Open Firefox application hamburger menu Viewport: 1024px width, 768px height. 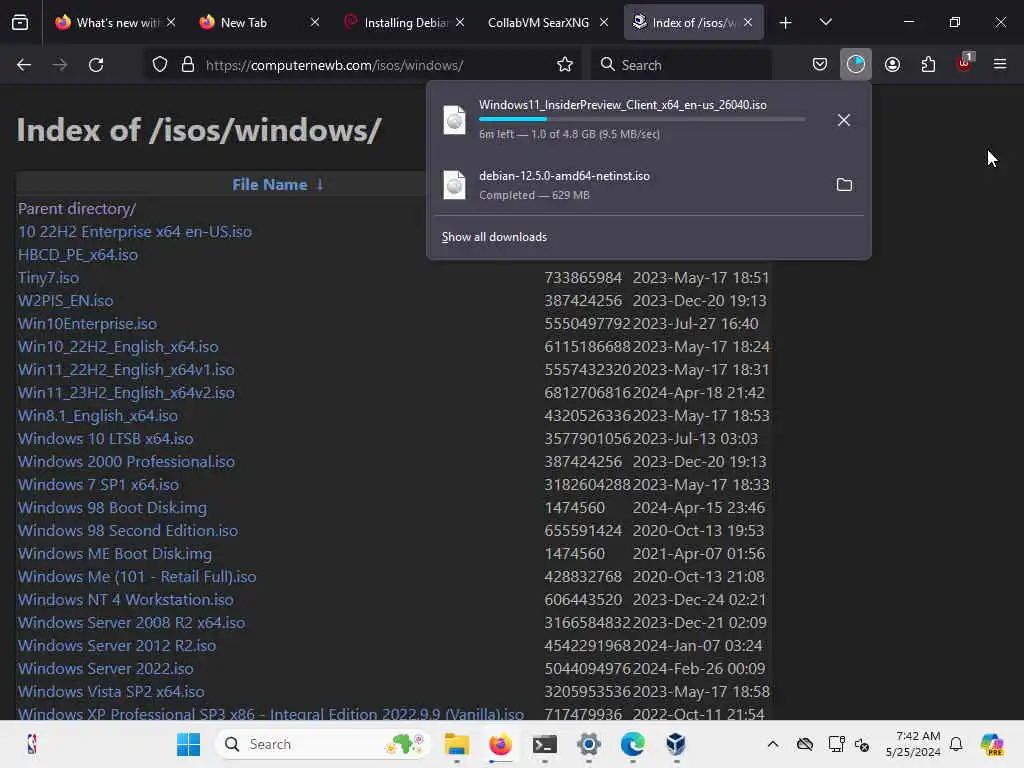tap(1000, 64)
